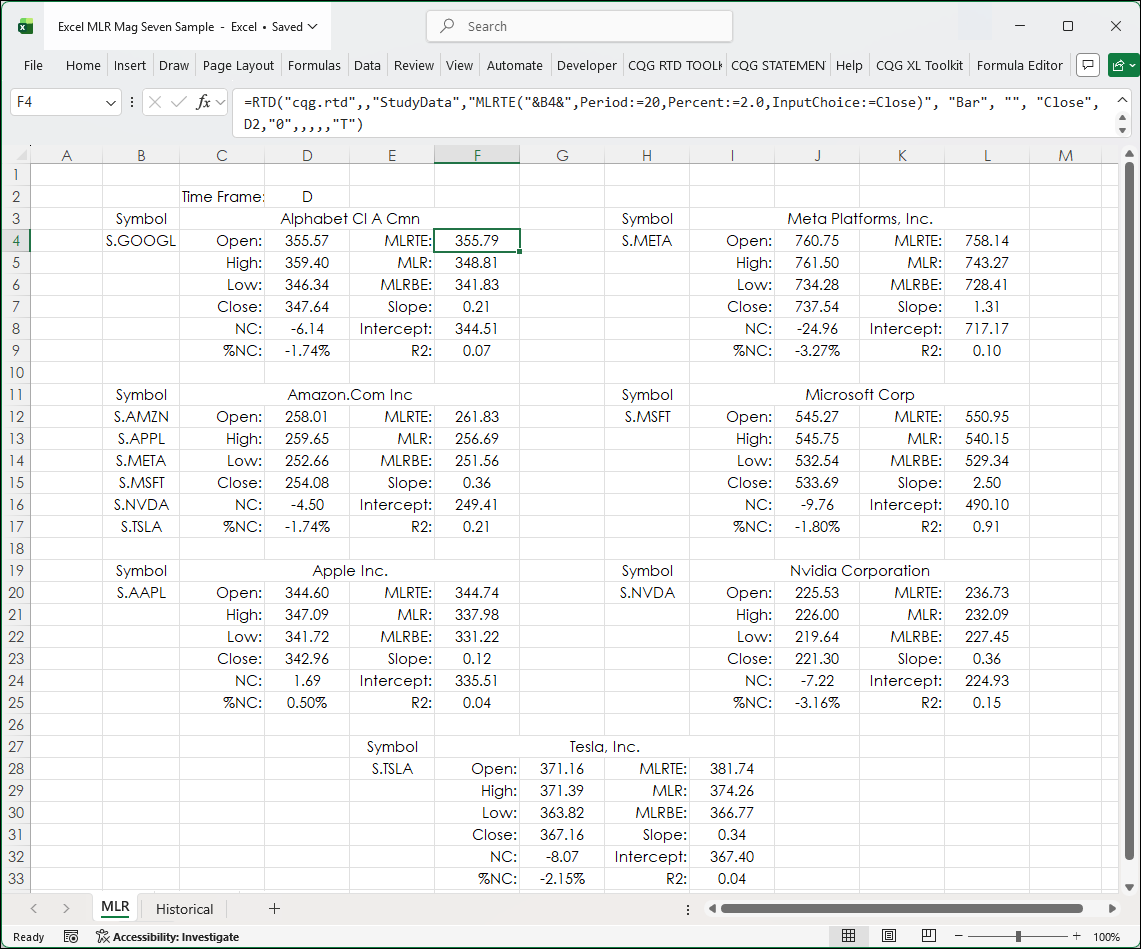Switch to Normal view icon
Screen dimensions: 1141x949
[848, 936]
